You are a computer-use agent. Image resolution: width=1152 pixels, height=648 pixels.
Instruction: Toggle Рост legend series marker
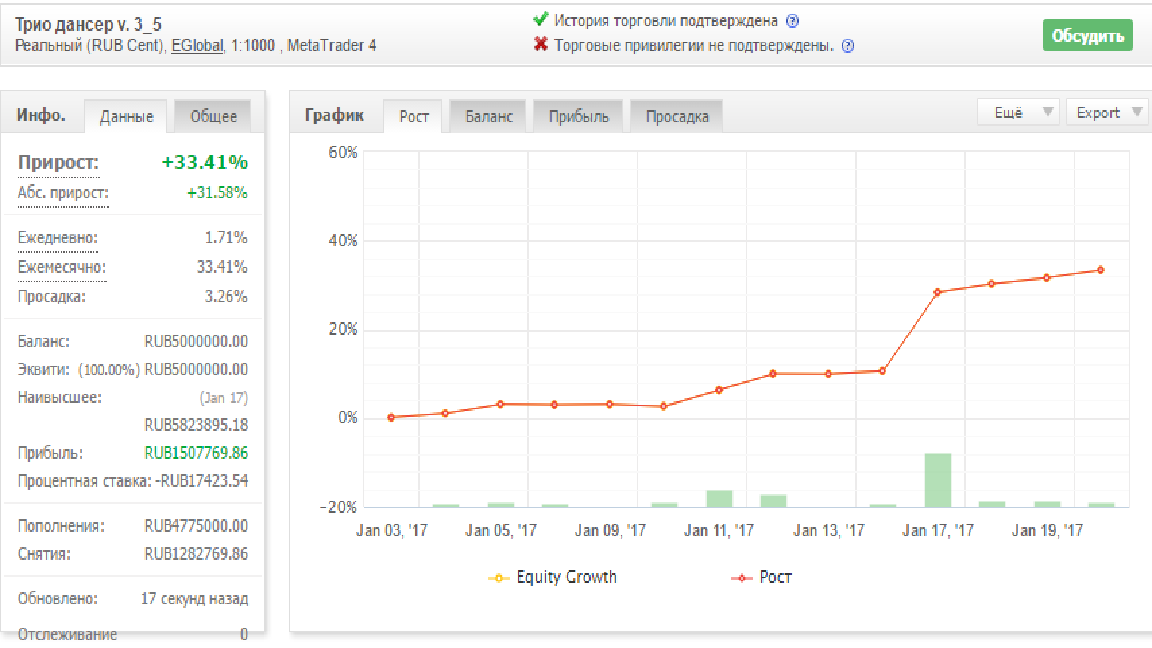click(741, 578)
